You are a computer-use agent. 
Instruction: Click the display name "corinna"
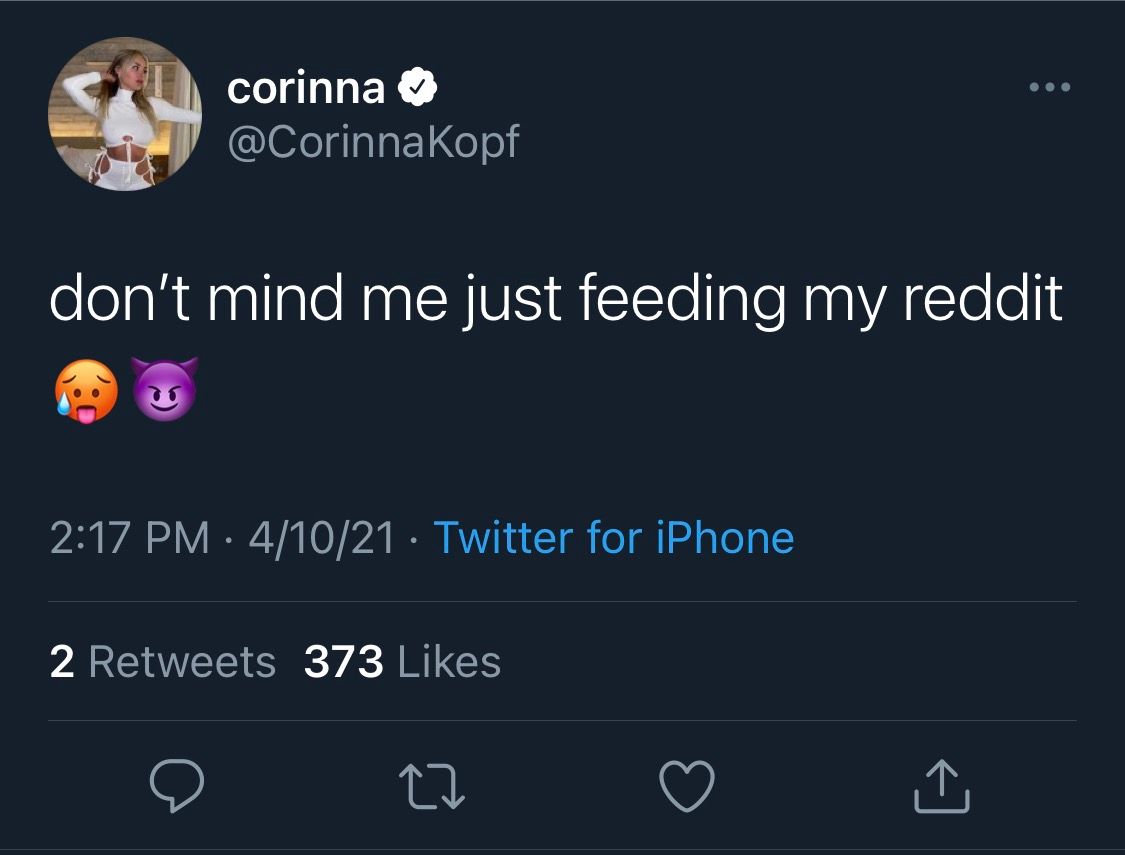306,89
